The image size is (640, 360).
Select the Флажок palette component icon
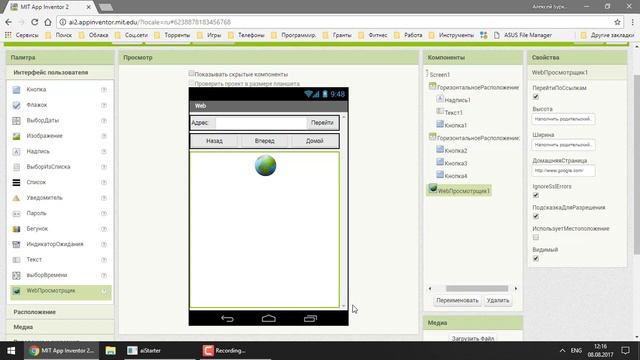click(16, 105)
